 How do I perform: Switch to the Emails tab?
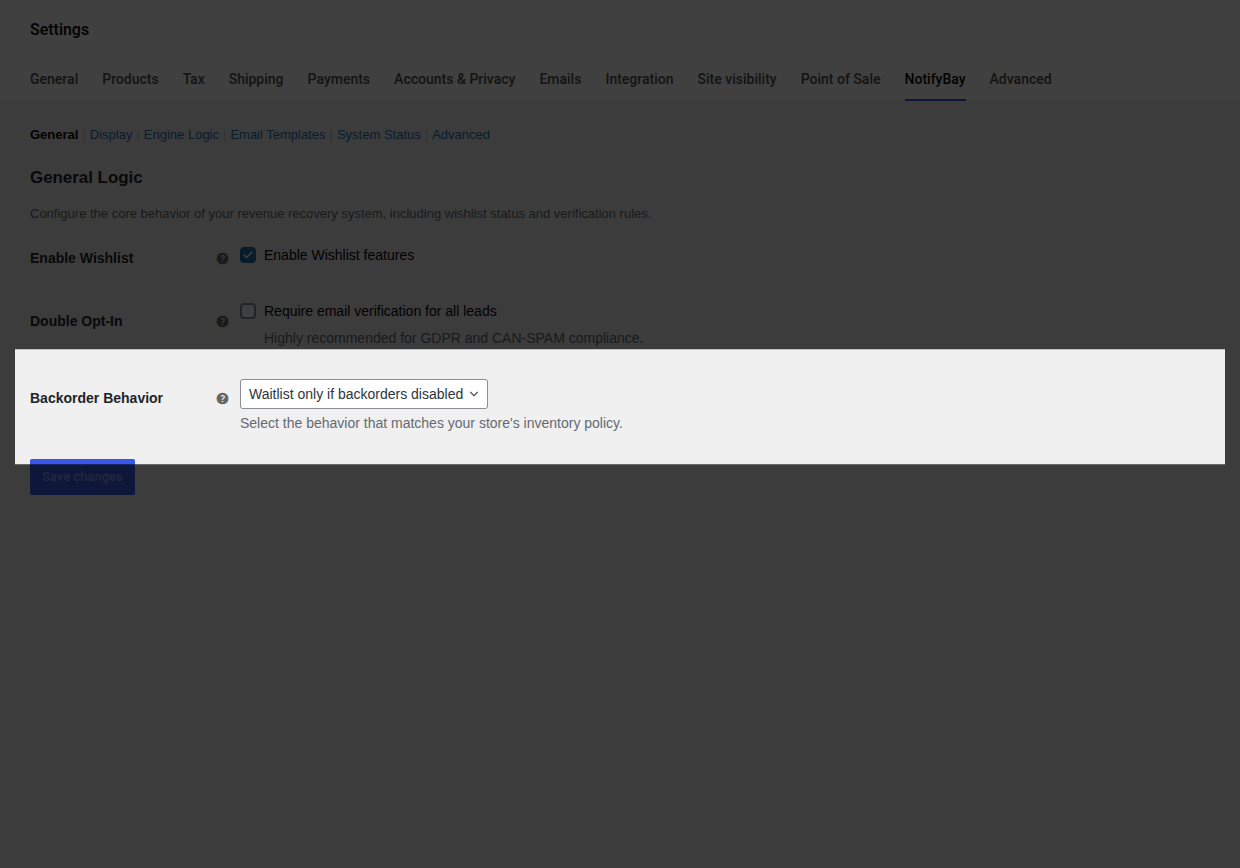point(560,79)
